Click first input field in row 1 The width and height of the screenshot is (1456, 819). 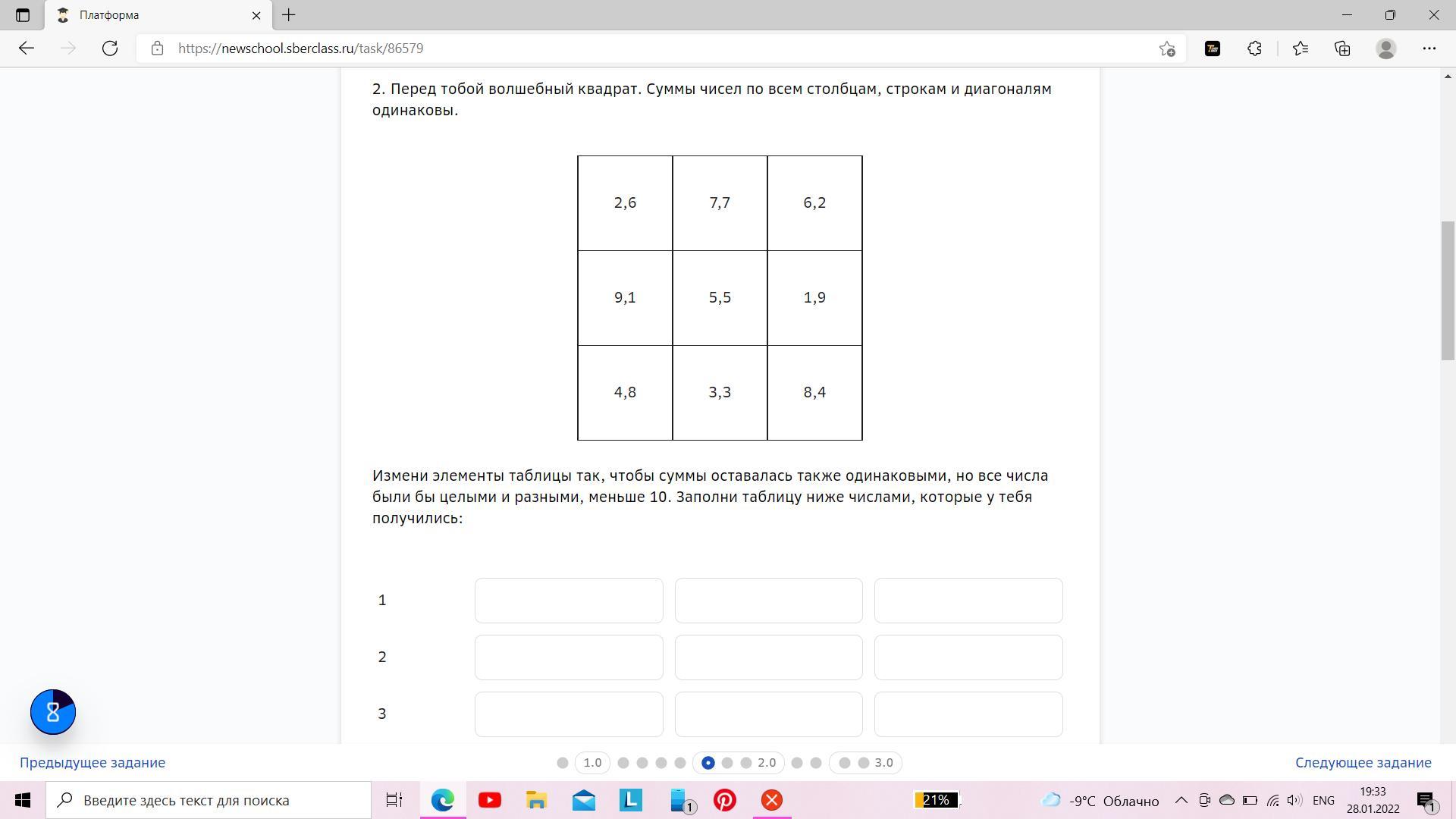tap(568, 601)
